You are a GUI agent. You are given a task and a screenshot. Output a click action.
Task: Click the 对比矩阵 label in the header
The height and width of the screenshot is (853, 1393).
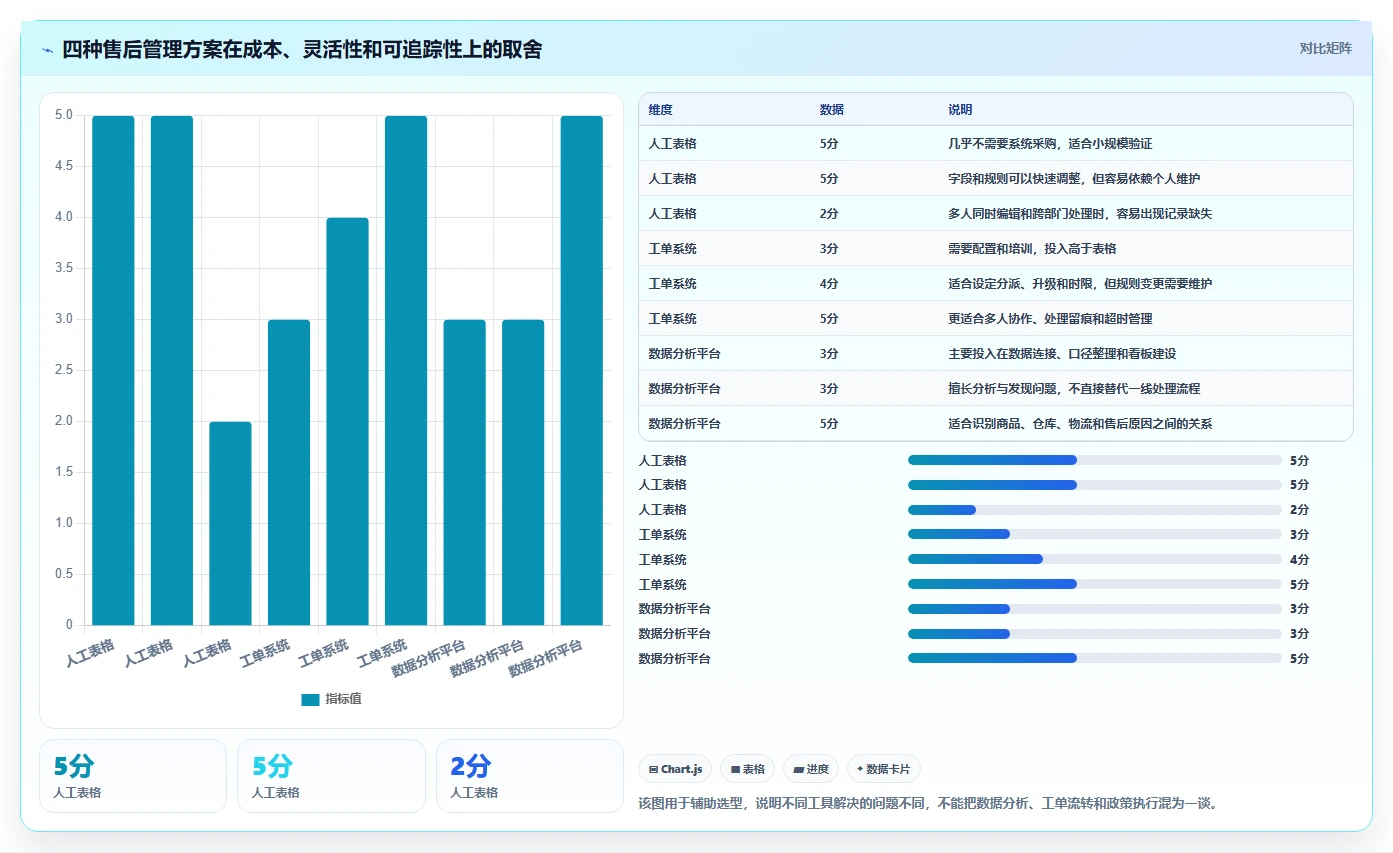[x=1325, y=48]
